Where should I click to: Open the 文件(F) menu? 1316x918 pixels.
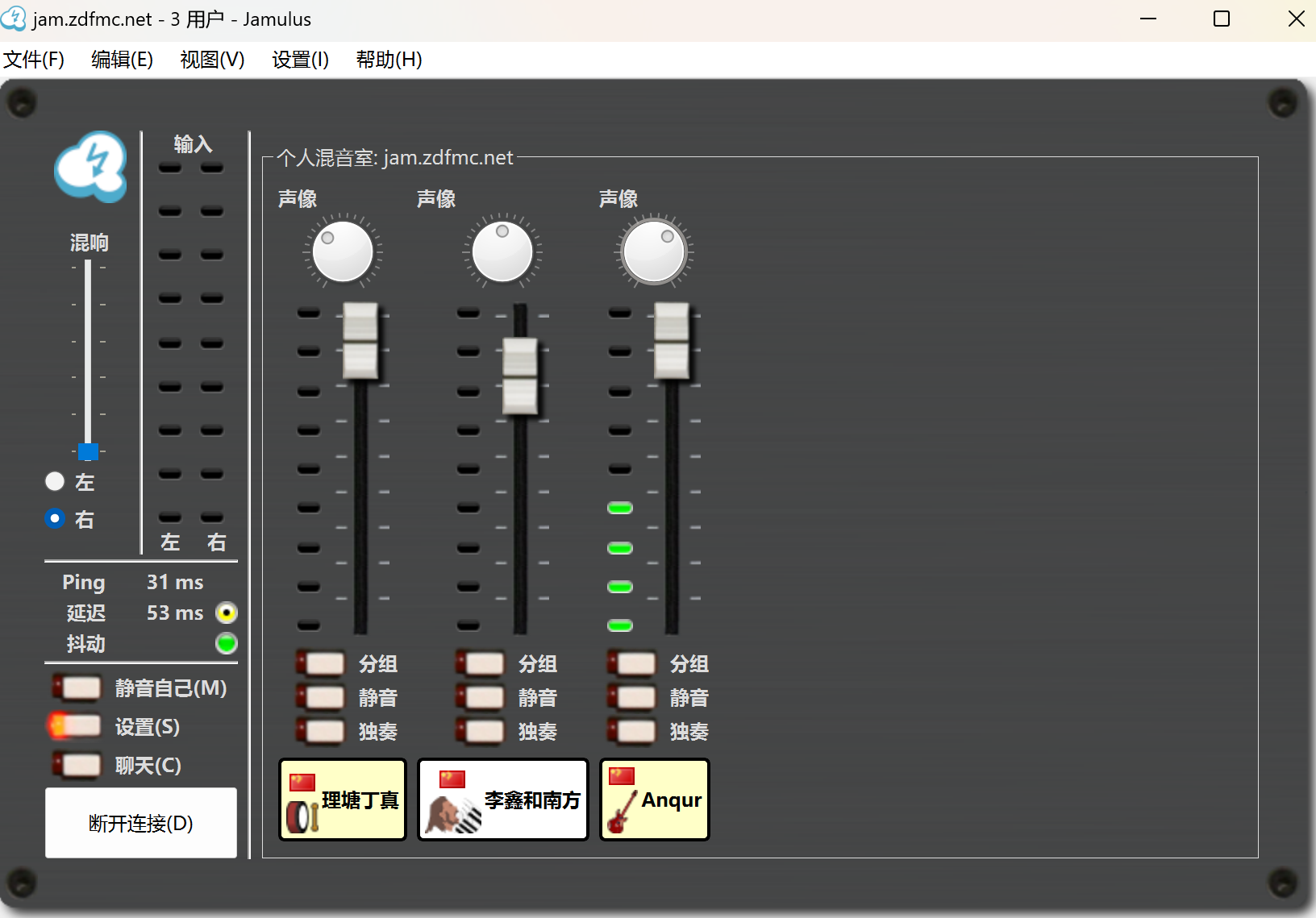34,60
